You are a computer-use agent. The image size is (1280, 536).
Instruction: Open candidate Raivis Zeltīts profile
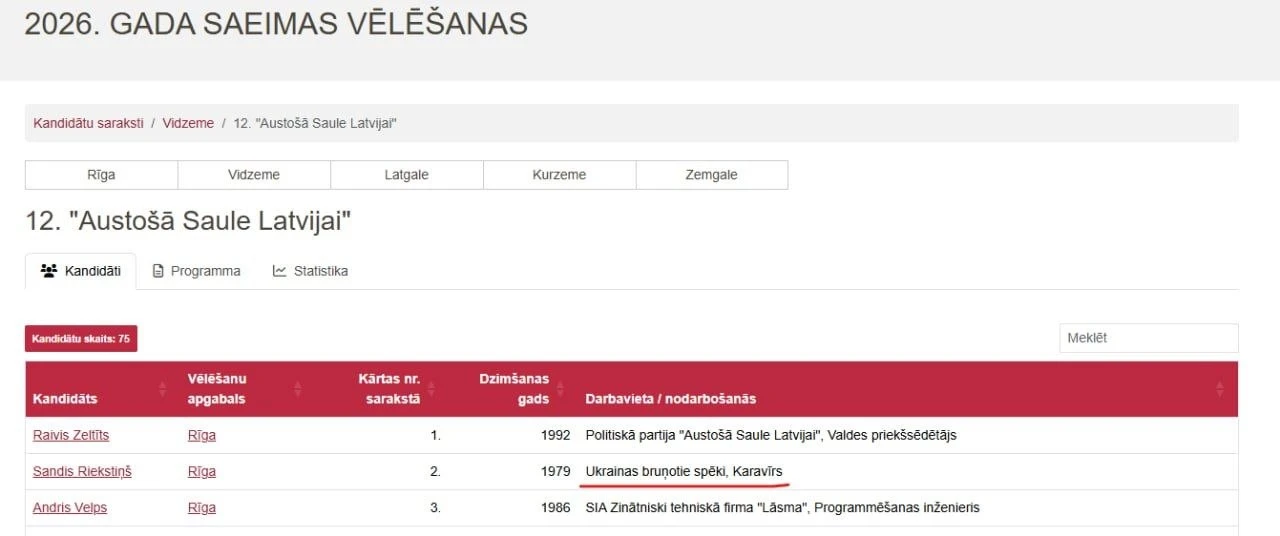click(x=71, y=436)
